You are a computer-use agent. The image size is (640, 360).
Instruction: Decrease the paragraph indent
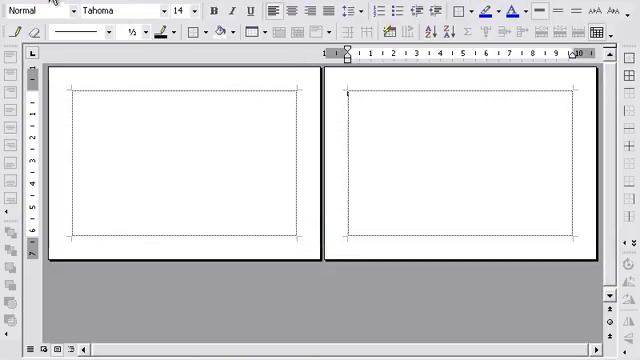pos(417,11)
